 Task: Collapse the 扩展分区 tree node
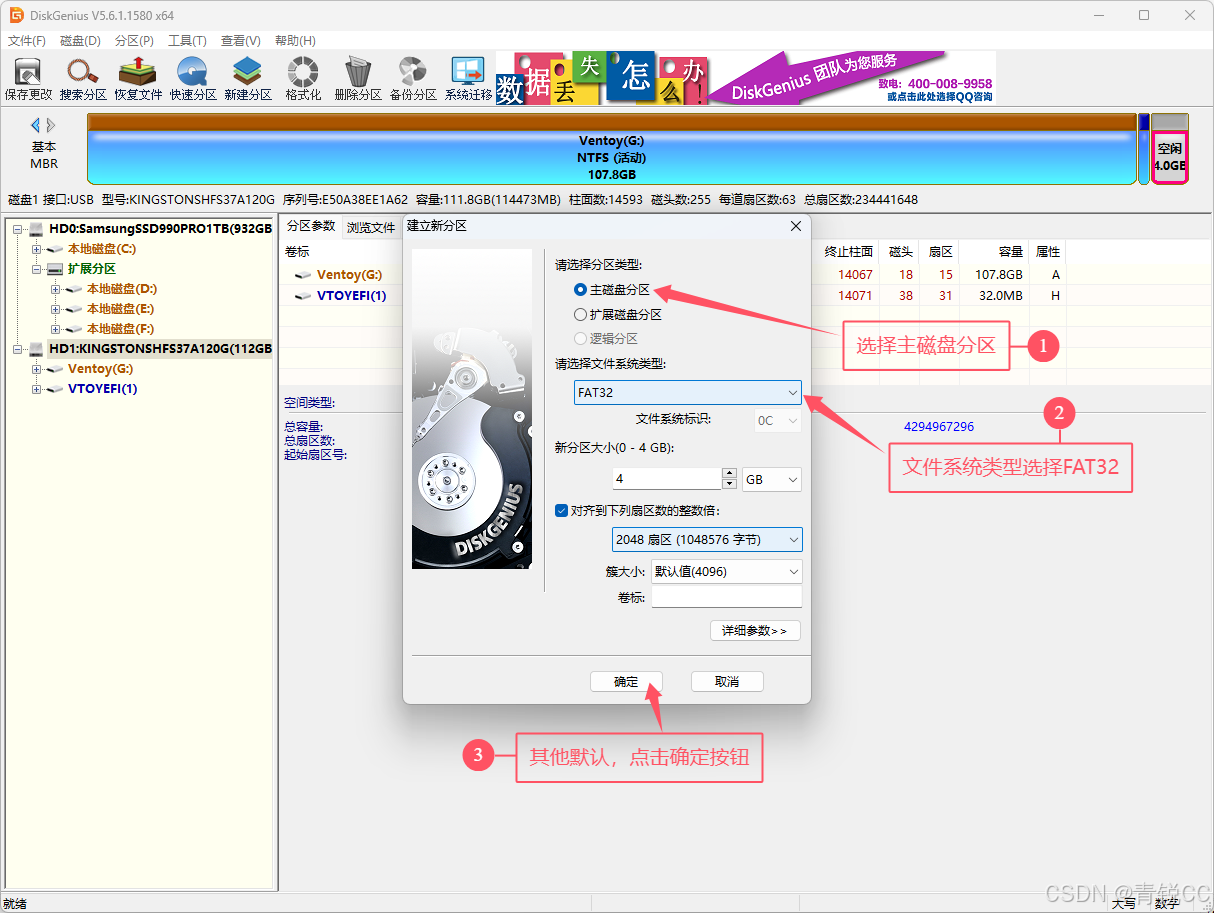pos(37,269)
